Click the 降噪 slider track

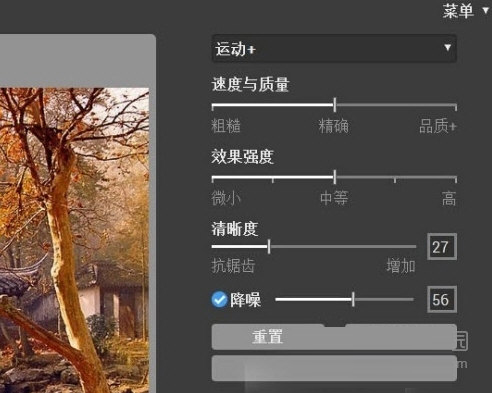coord(345,299)
